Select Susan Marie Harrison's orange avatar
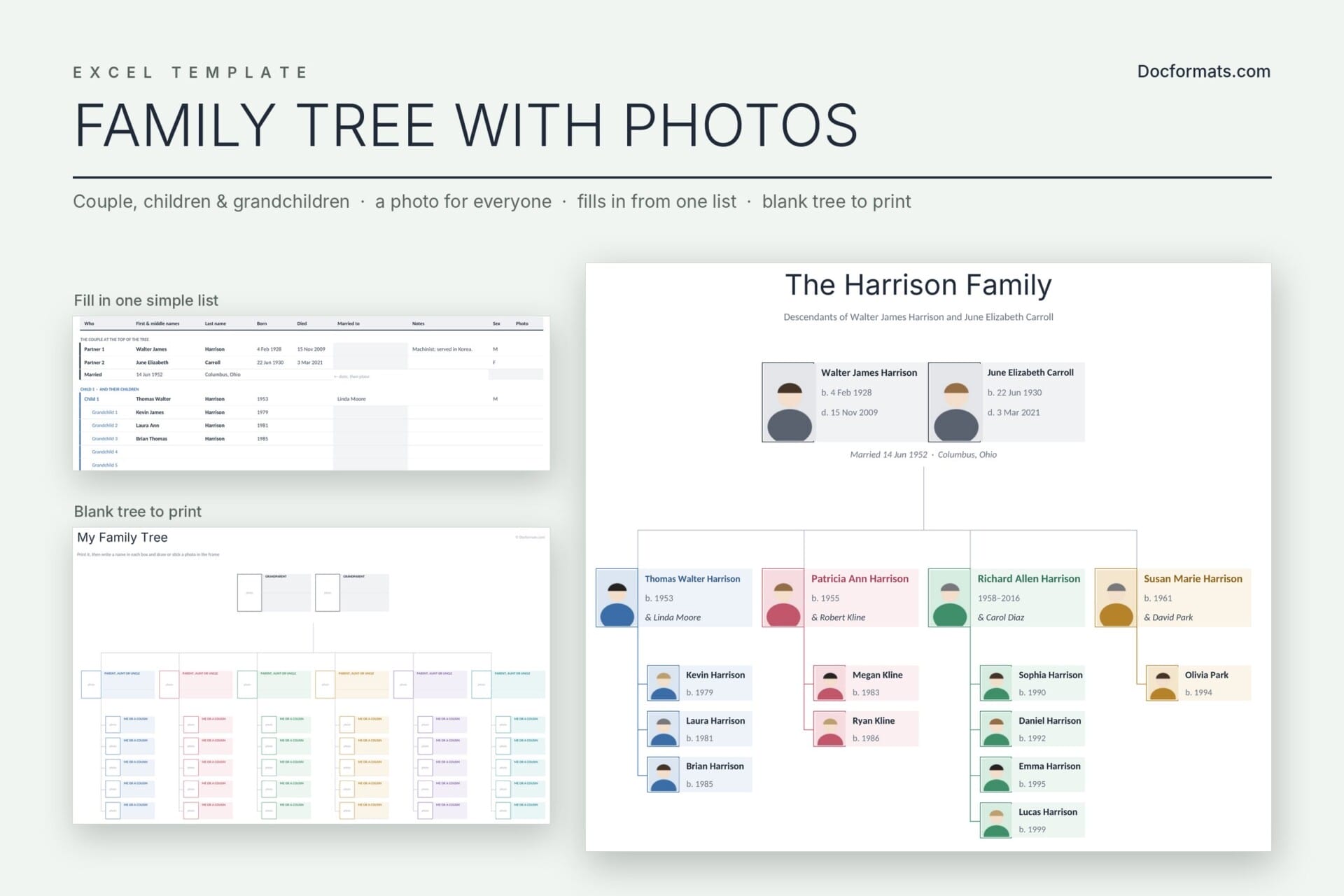The height and width of the screenshot is (896, 1344). click(x=1115, y=598)
